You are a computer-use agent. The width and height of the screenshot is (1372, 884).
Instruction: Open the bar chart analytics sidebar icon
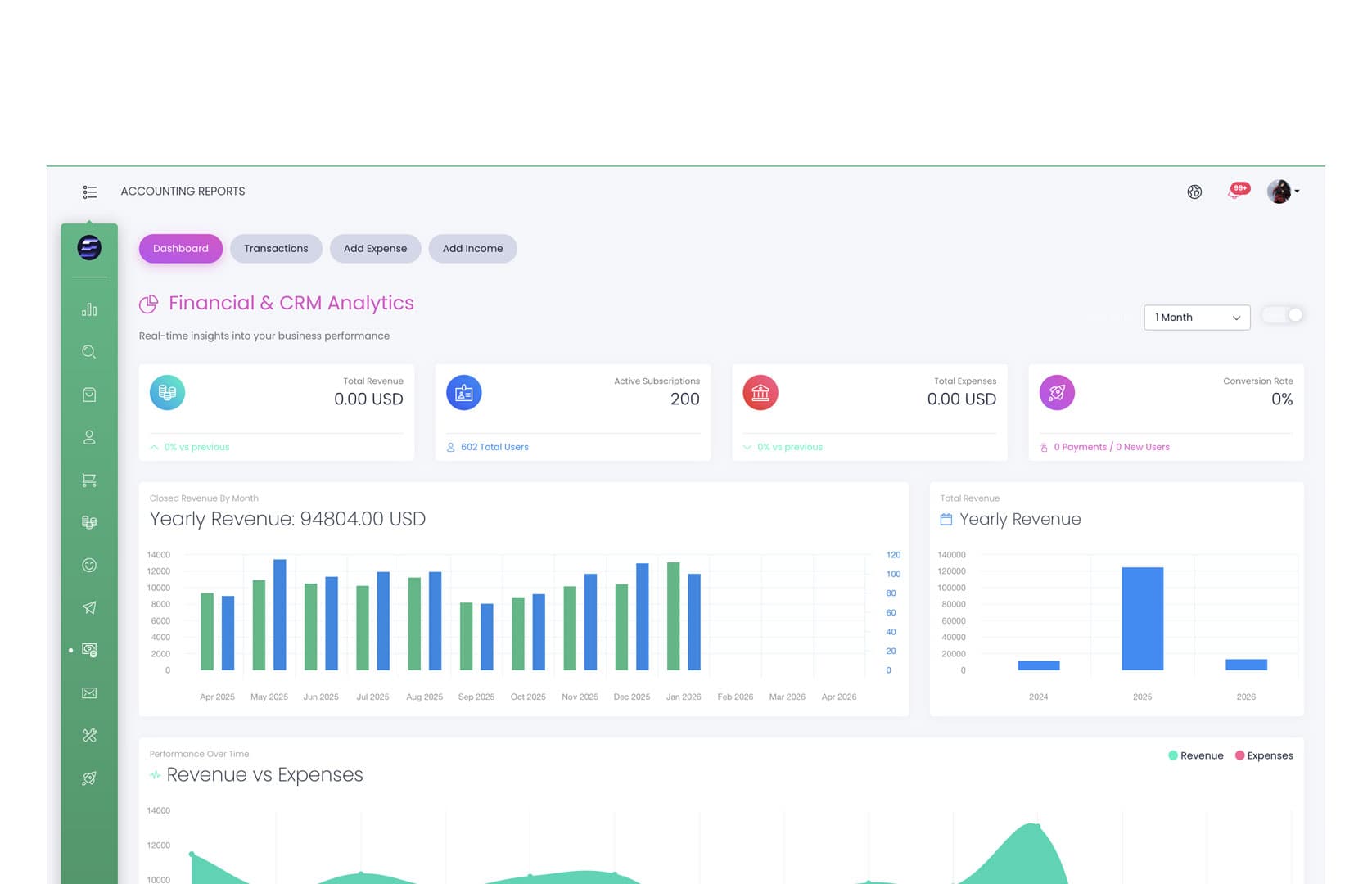(x=89, y=309)
